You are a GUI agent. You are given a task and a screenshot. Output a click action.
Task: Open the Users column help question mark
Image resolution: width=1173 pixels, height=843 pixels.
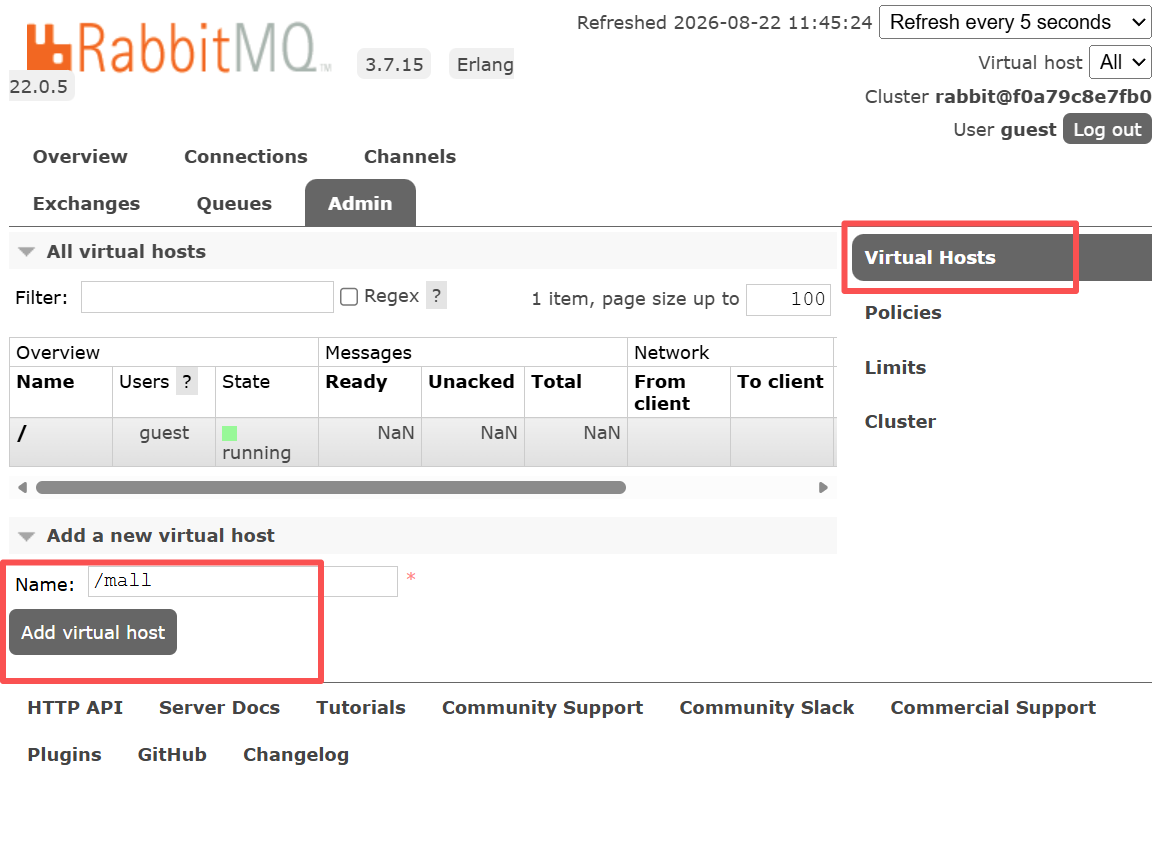tap(187, 381)
